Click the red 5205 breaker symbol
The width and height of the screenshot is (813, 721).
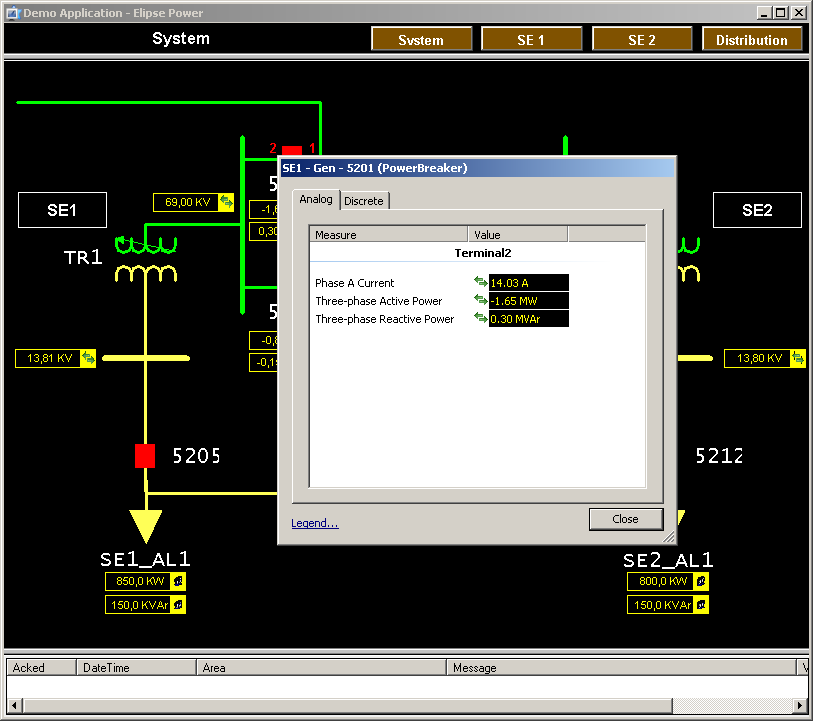[146, 456]
